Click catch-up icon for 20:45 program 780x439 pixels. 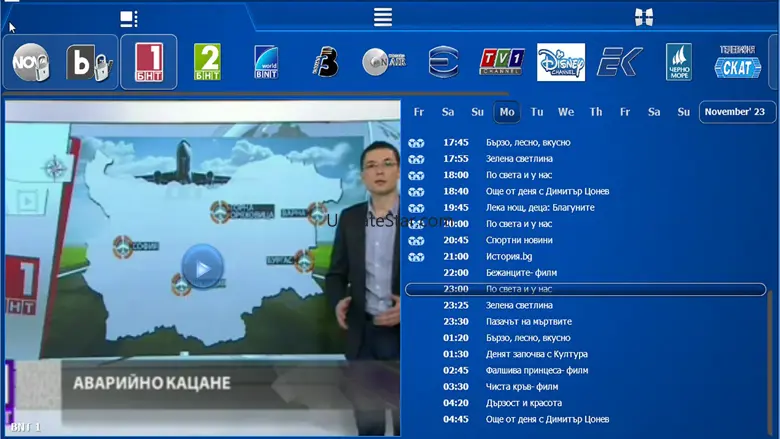pos(416,241)
